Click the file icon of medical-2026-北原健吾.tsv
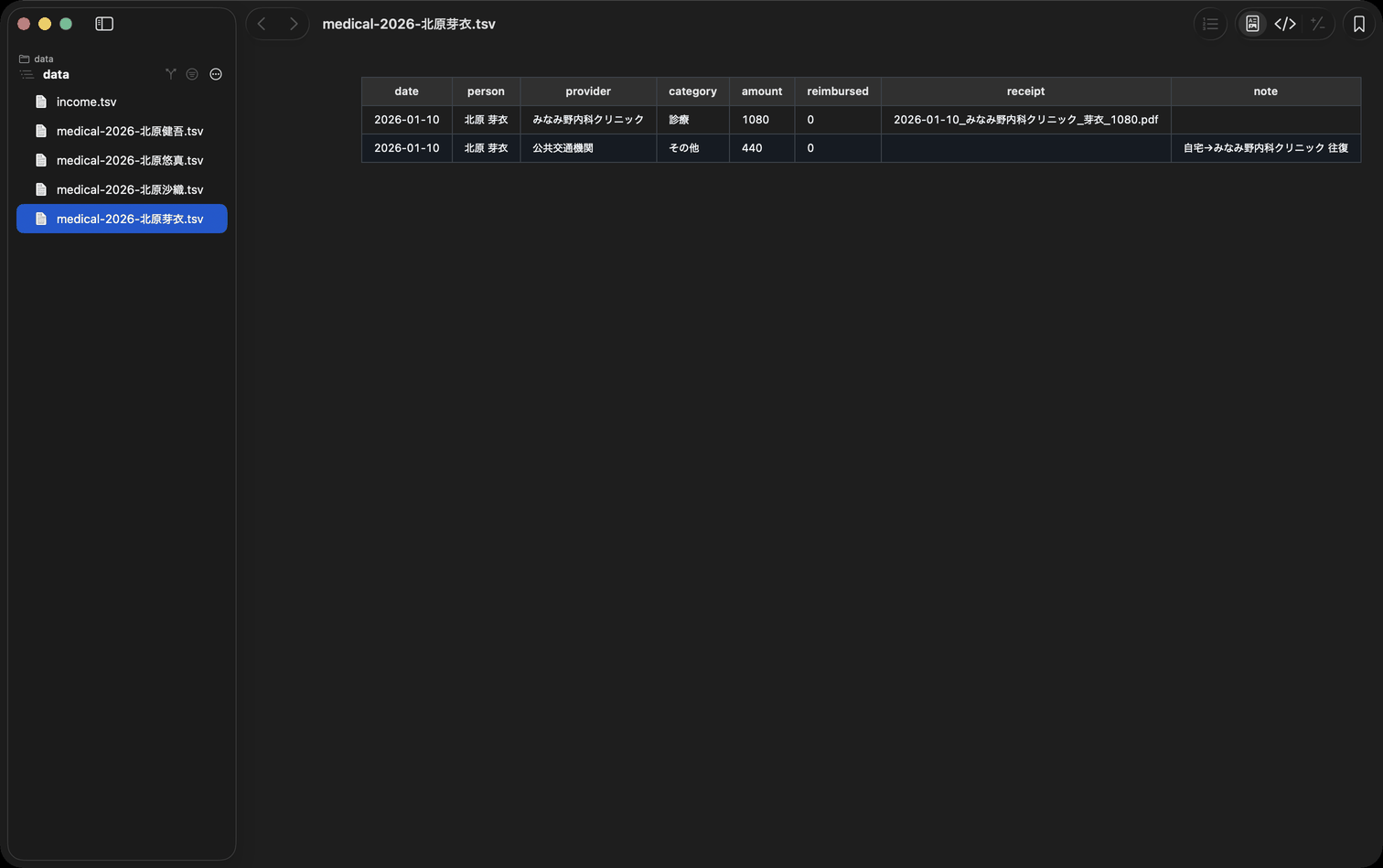The image size is (1383, 868). pyautogui.click(x=41, y=131)
